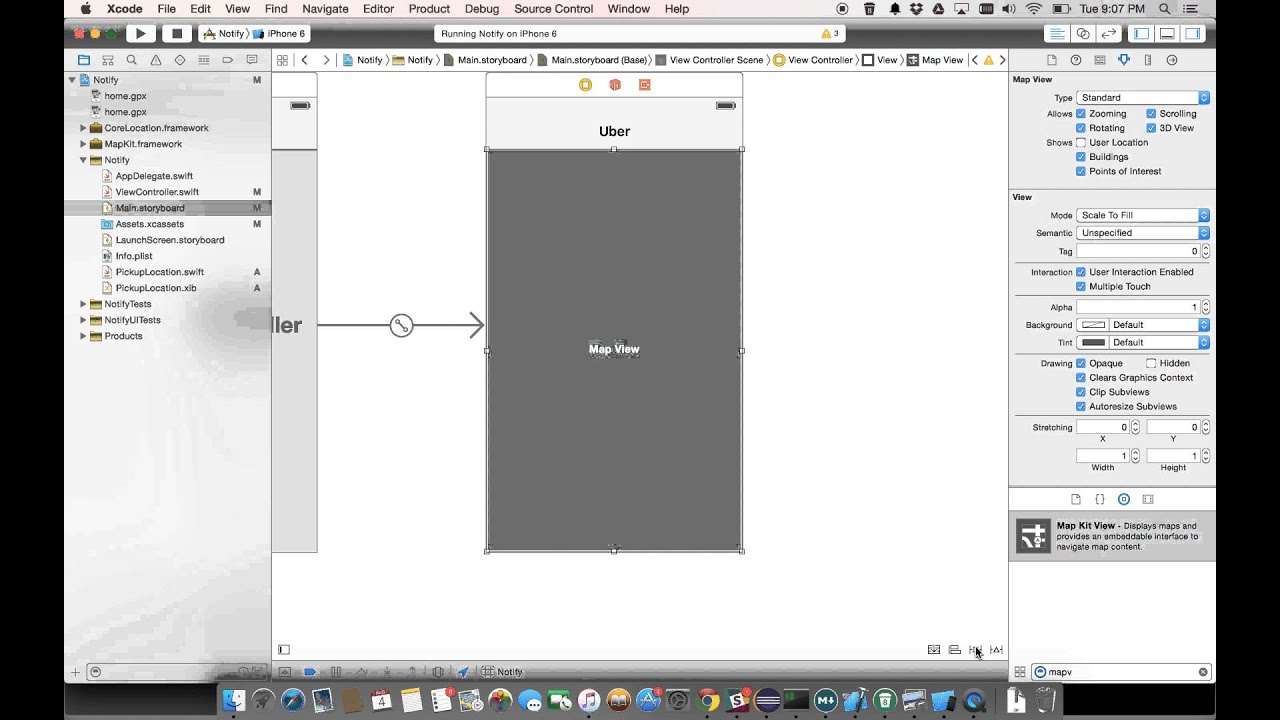1280x720 pixels.
Task: Show the Project navigator
Action: 84,60
